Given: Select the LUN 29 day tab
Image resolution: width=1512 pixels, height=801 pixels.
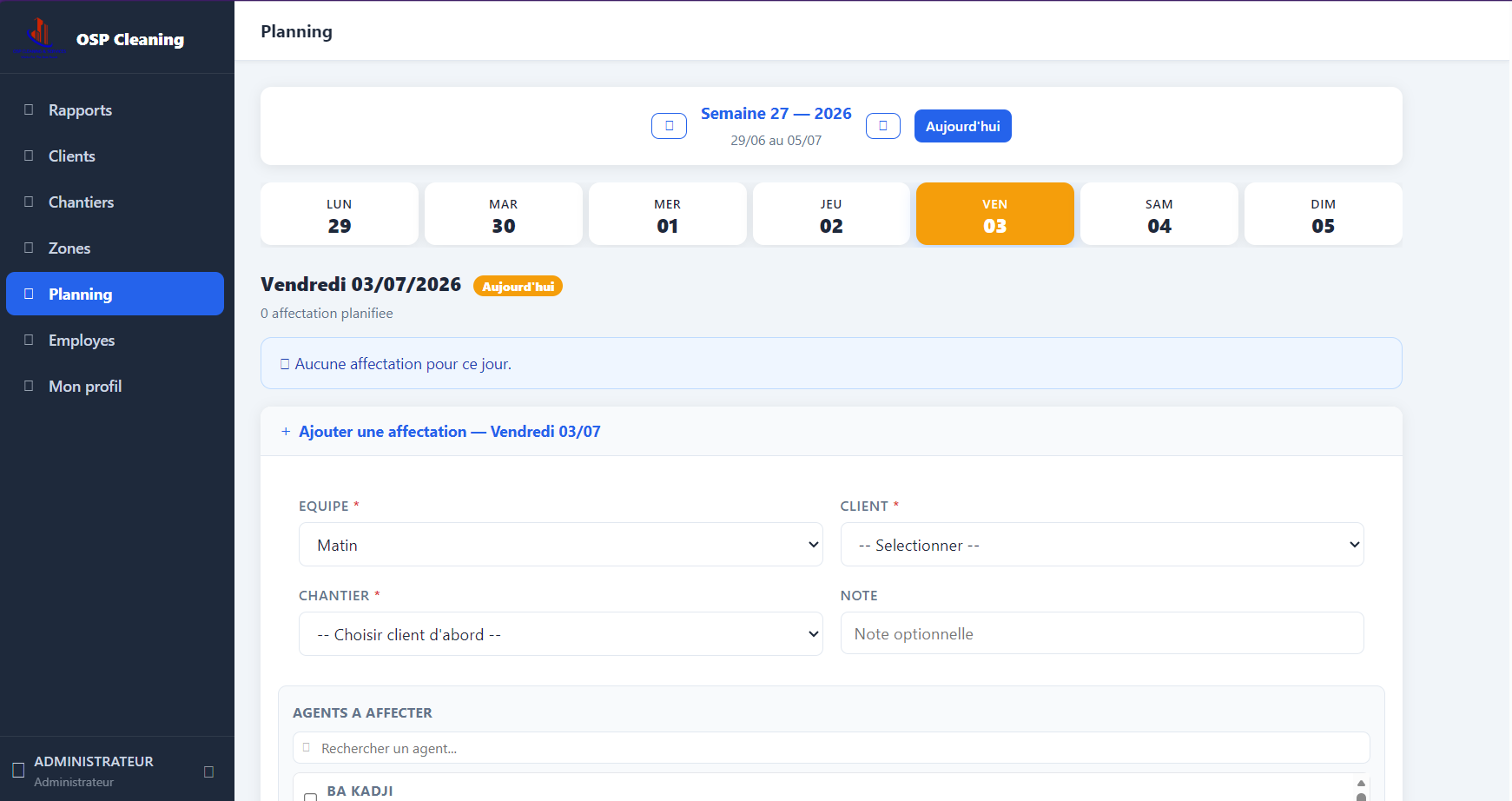Looking at the screenshot, I should 339,214.
